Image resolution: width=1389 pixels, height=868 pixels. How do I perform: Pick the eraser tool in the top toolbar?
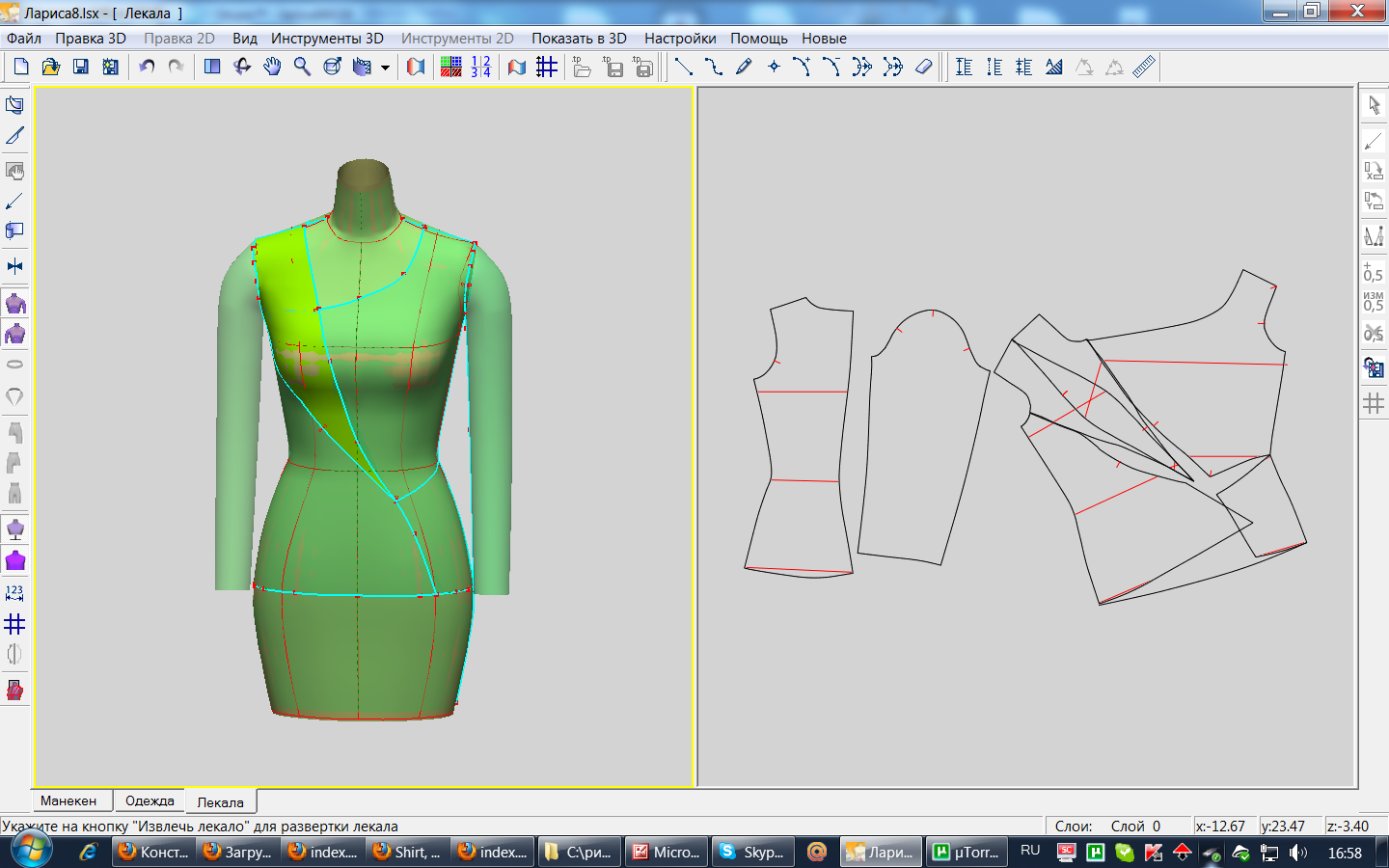click(x=924, y=67)
